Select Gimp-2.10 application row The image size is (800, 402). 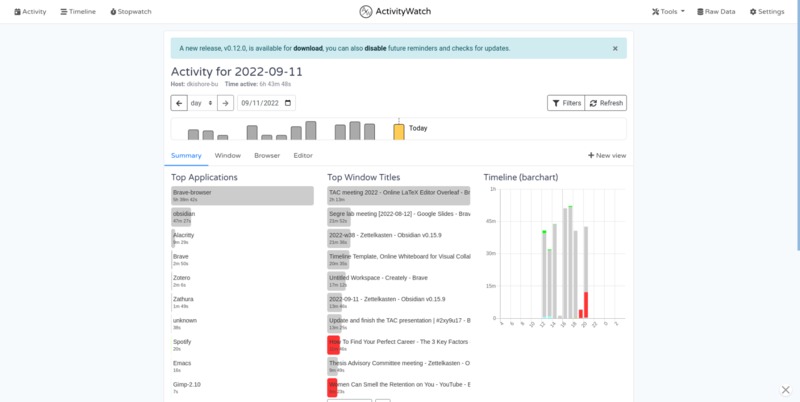[x=242, y=388]
